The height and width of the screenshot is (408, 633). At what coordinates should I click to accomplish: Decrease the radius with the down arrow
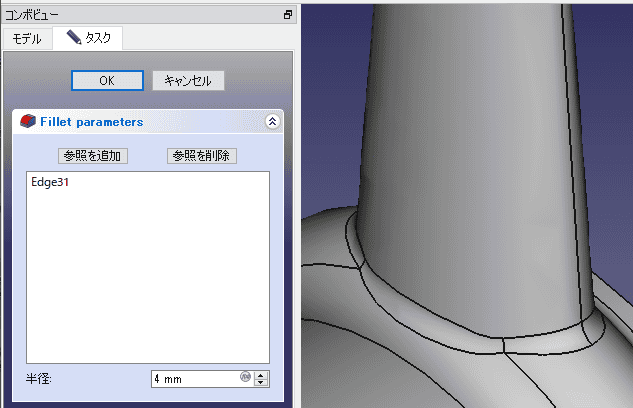coord(261,383)
